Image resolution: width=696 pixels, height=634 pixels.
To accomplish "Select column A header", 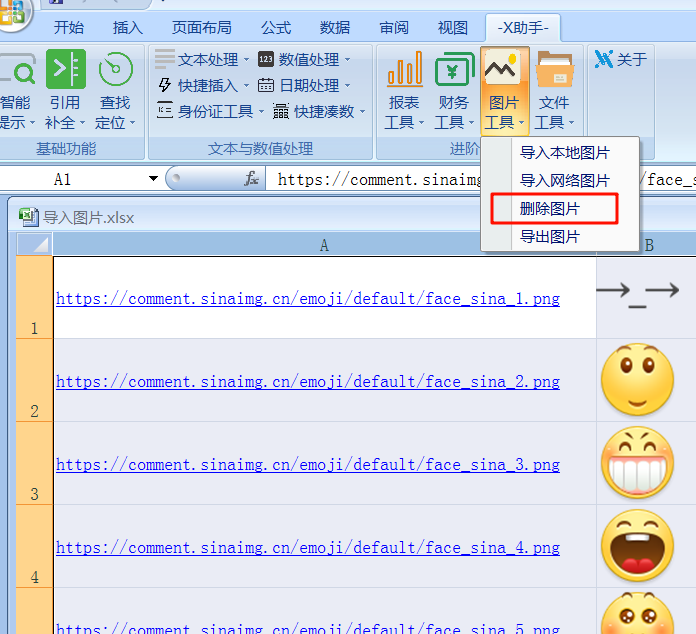I will (x=324, y=245).
